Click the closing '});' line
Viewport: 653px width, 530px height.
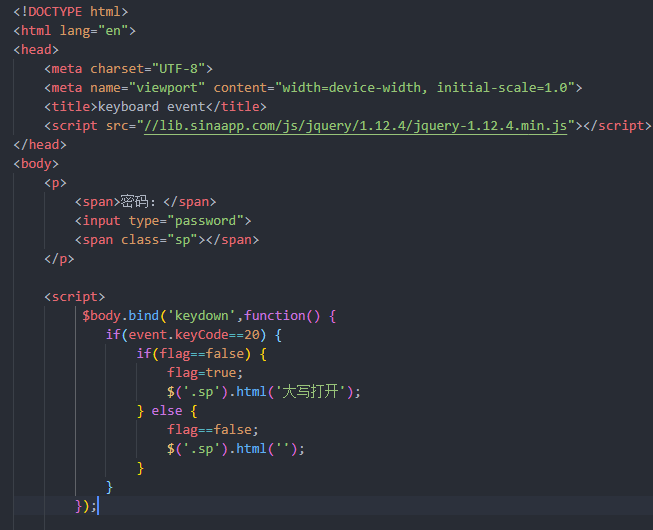tap(86, 506)
